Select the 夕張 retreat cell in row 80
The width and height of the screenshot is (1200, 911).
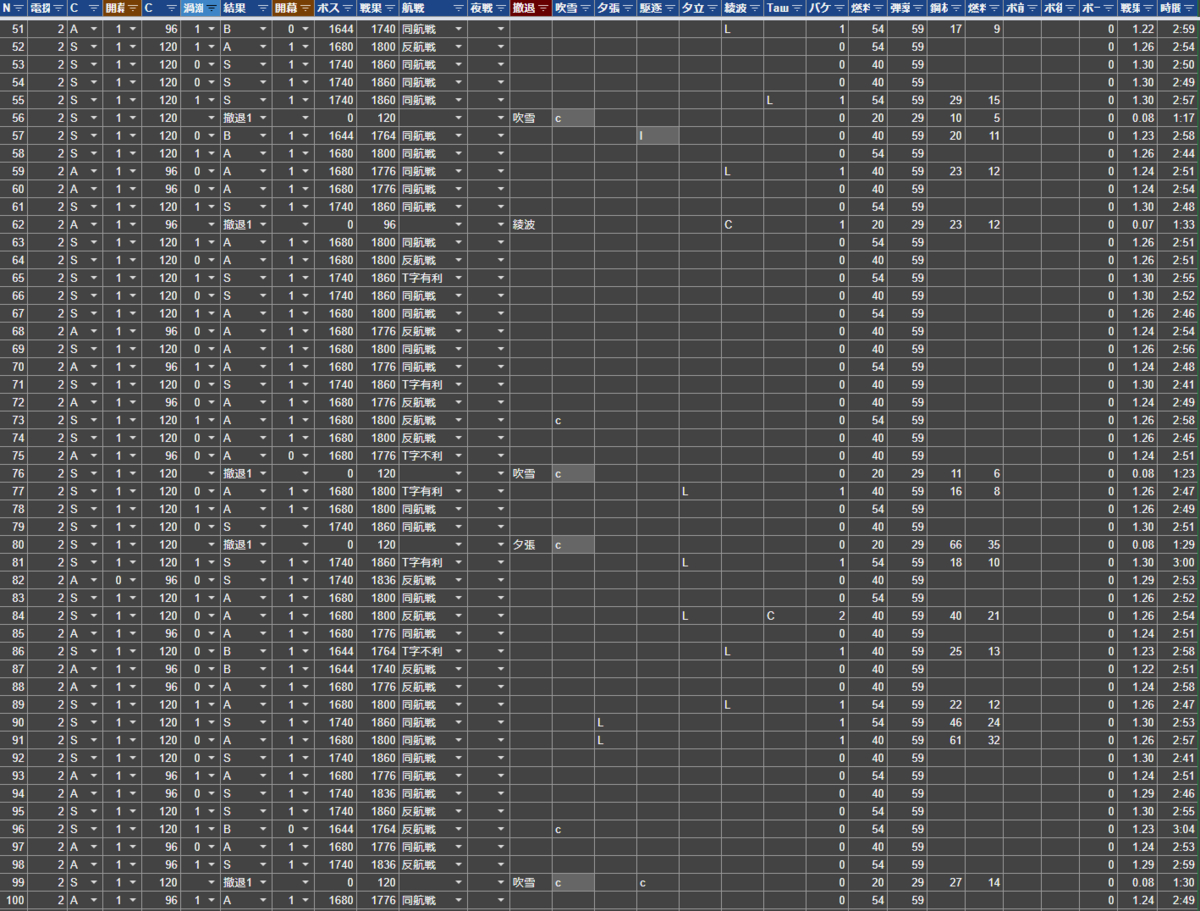(x=530, y=545)
